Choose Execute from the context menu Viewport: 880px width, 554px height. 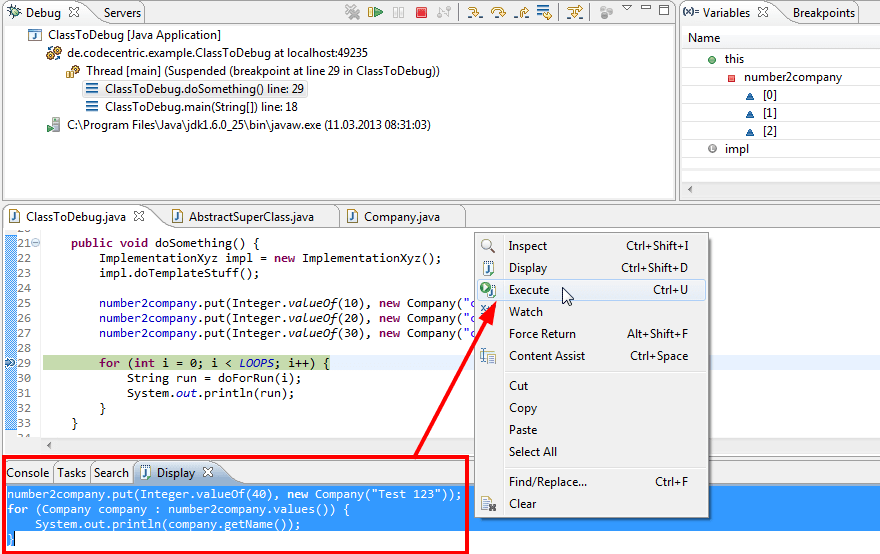tap(529, 290)
